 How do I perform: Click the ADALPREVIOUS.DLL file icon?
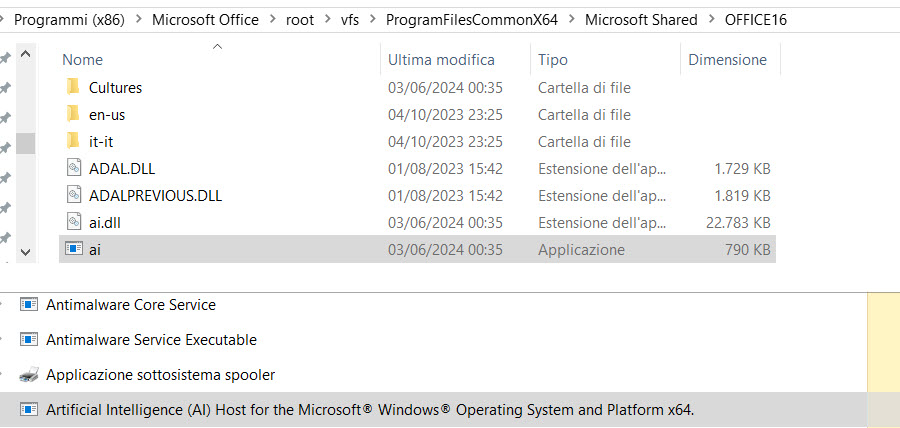(x=73, y=195)
